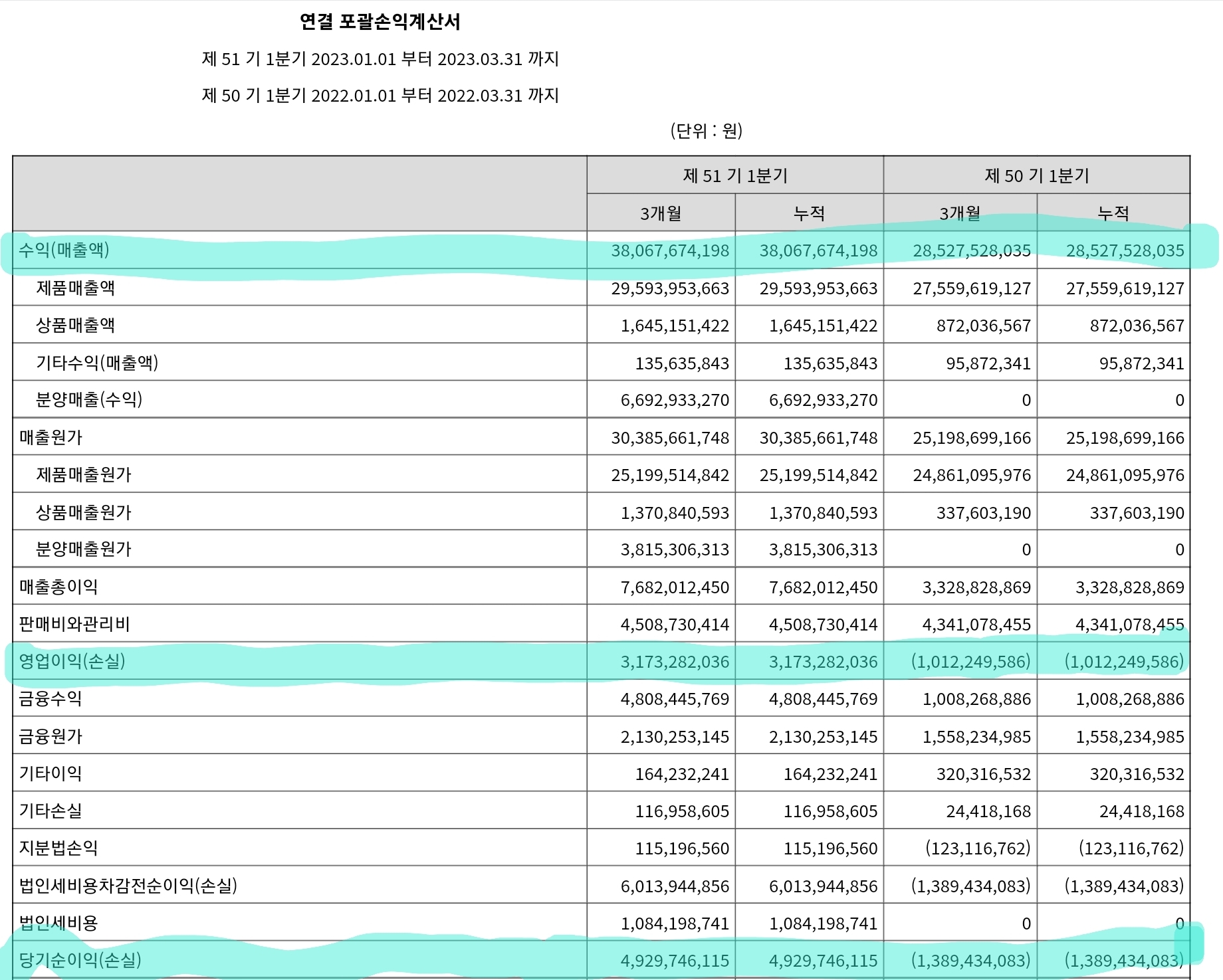Select 4,341,078,455 in 제 50 기 3개월 column

pyautogui.click(x=976, y=625)
